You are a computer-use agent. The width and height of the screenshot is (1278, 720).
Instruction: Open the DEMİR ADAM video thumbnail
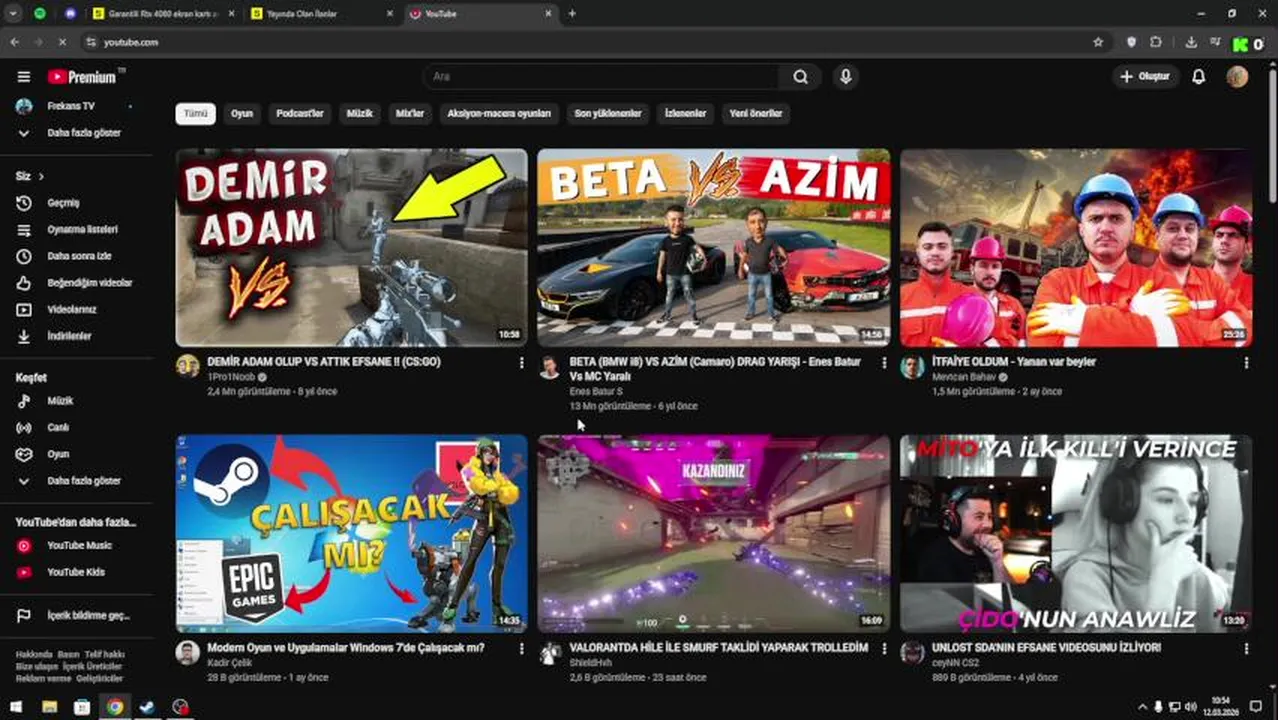click(351, 248)
